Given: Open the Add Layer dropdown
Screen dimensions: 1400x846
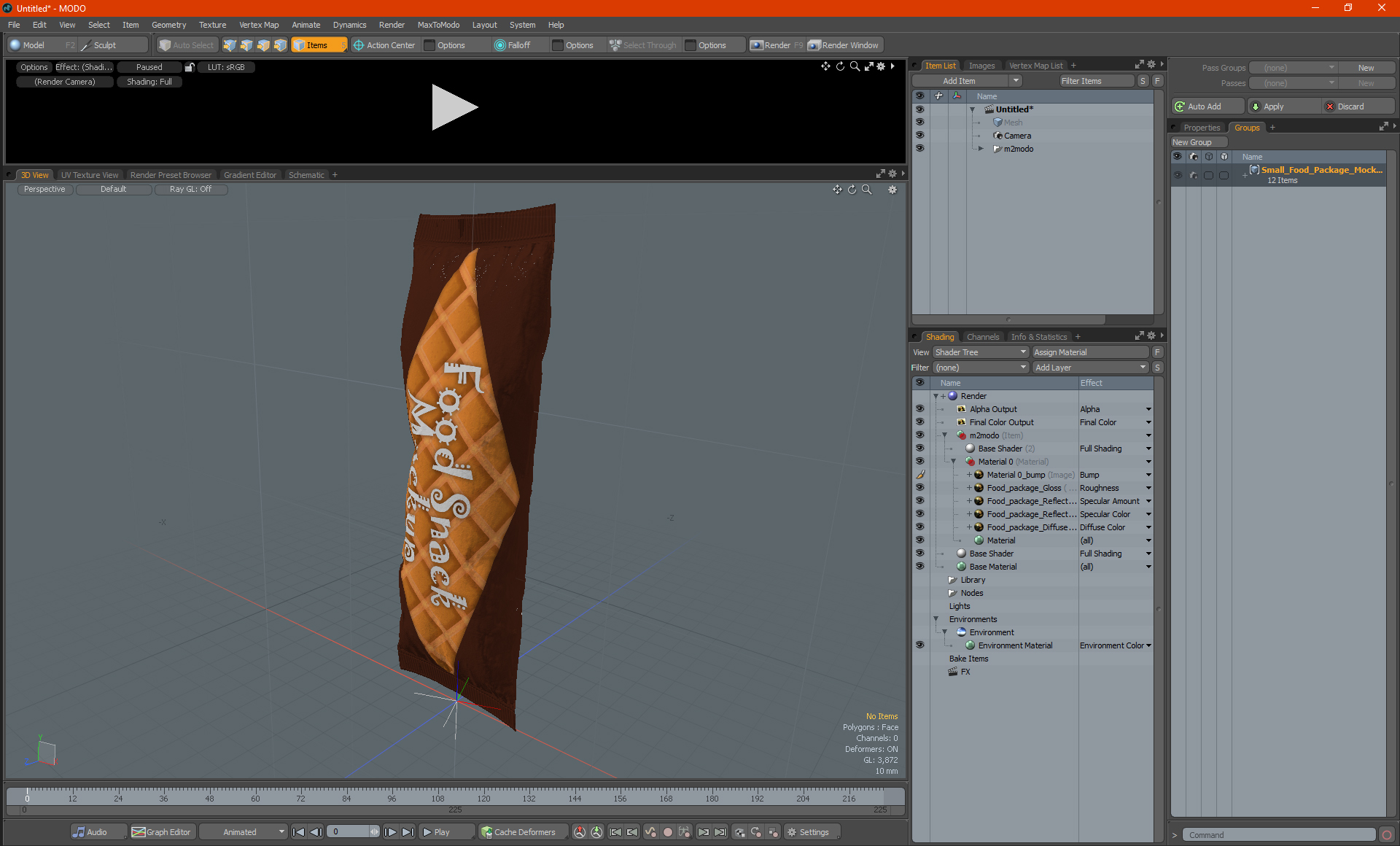Looking at the screenshot, I should 1090,368.
